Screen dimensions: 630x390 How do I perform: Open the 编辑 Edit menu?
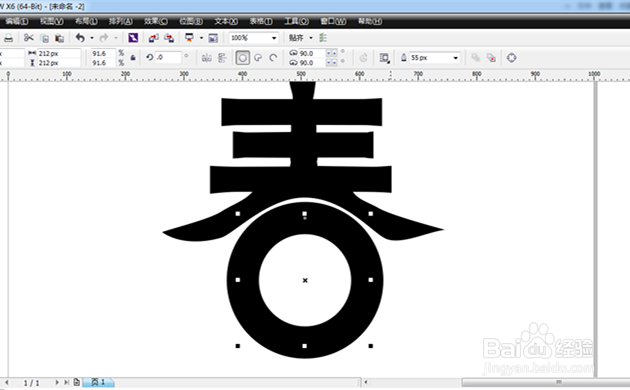click(x=16, y=21)
